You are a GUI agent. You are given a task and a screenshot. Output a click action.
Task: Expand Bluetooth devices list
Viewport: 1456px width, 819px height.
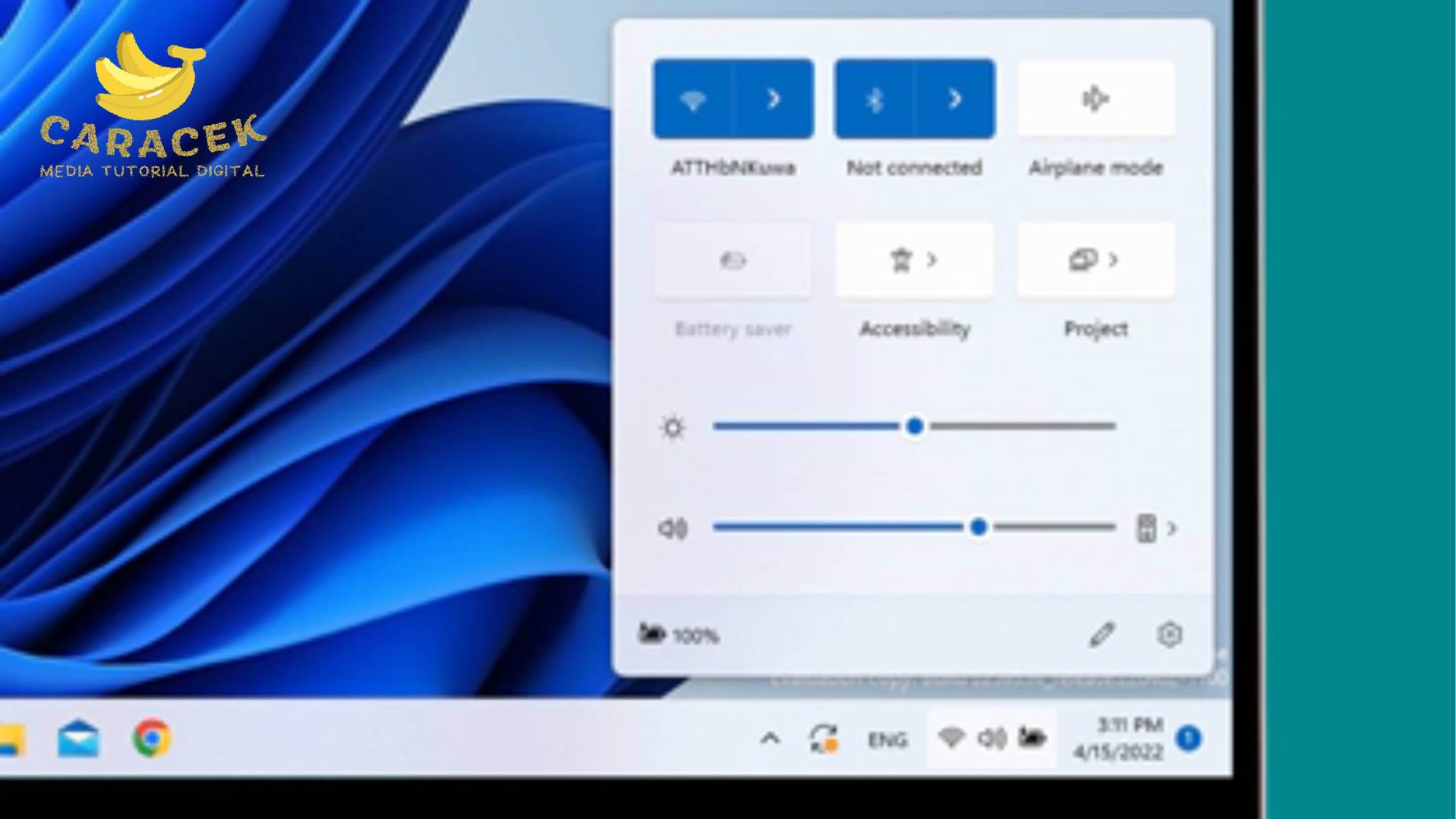coord(955,100)
